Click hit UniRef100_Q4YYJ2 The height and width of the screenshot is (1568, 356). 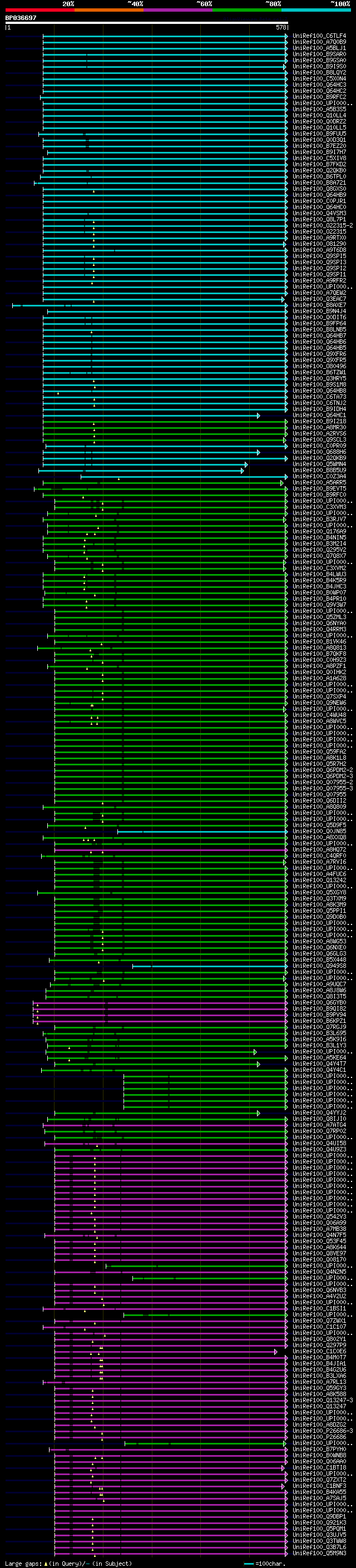(x=319, y=1114)
